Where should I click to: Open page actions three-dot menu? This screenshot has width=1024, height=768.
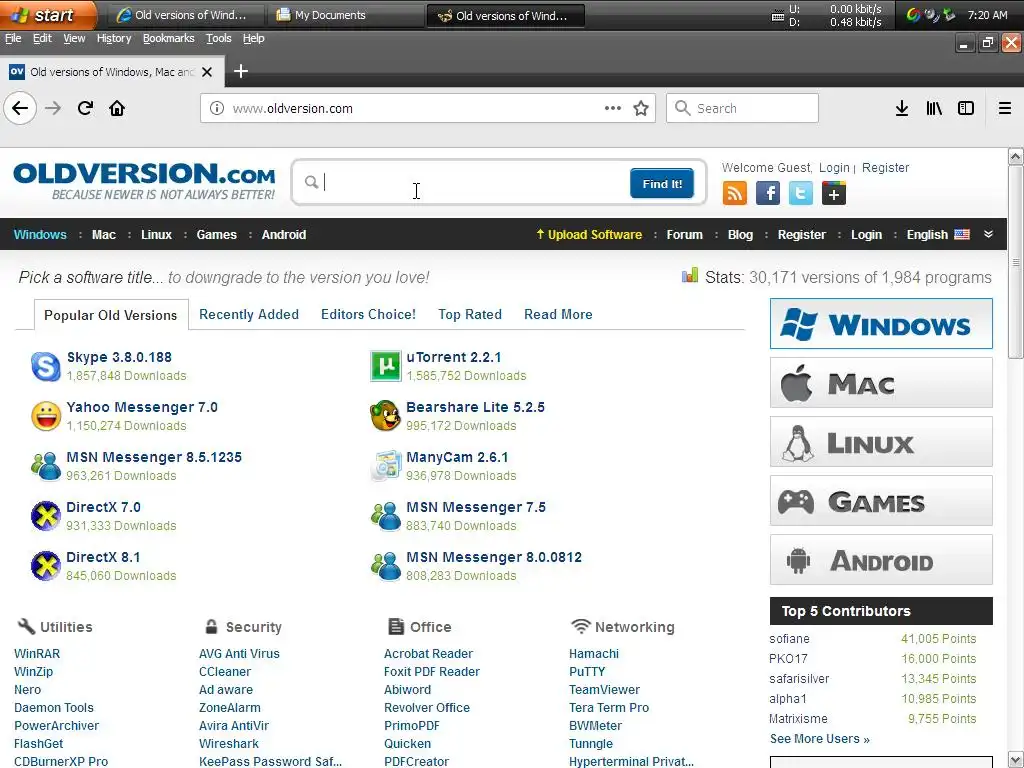pyautogui.click(x=613, y=108)
